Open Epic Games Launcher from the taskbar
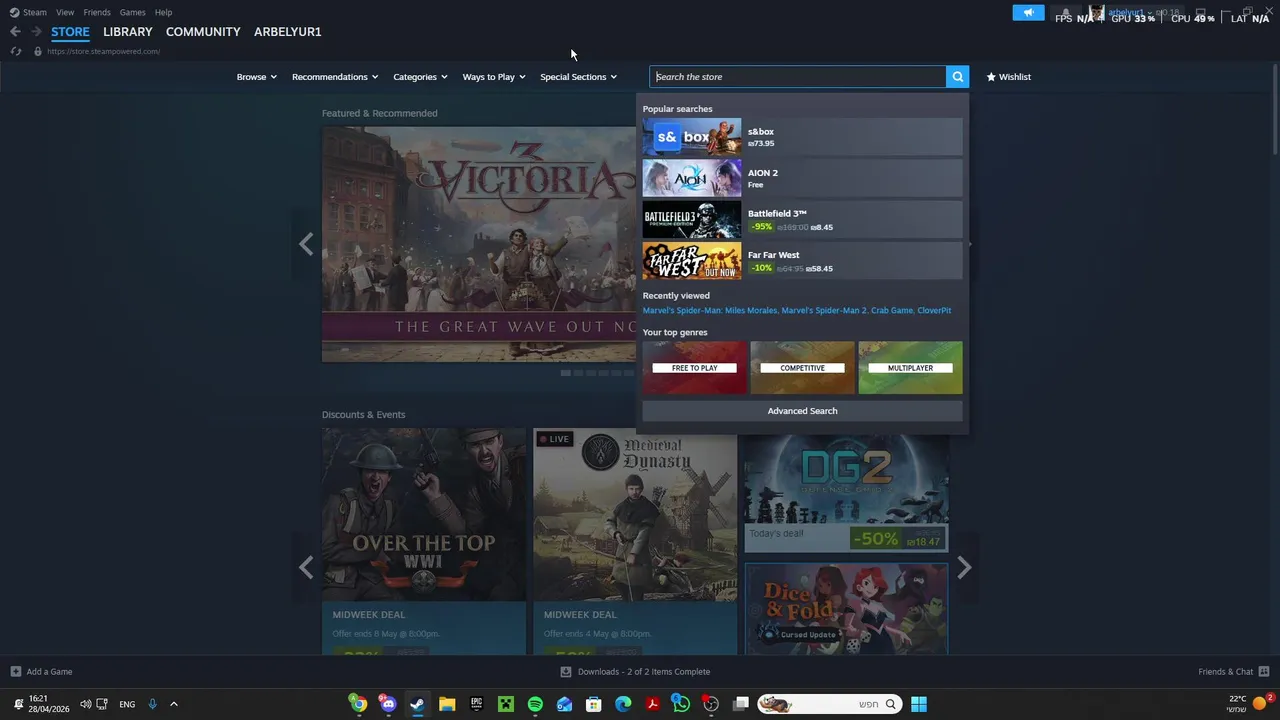 (x=476, y=704)
